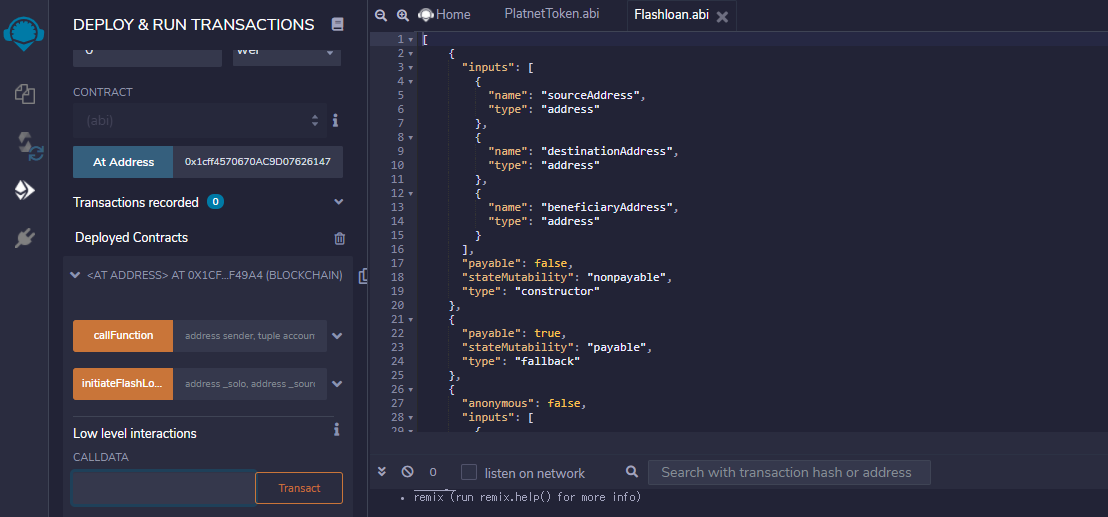This screenshot has height=517, width=1108.
Task: Click the "fallback" text on line 24
Action: (547, 361)
